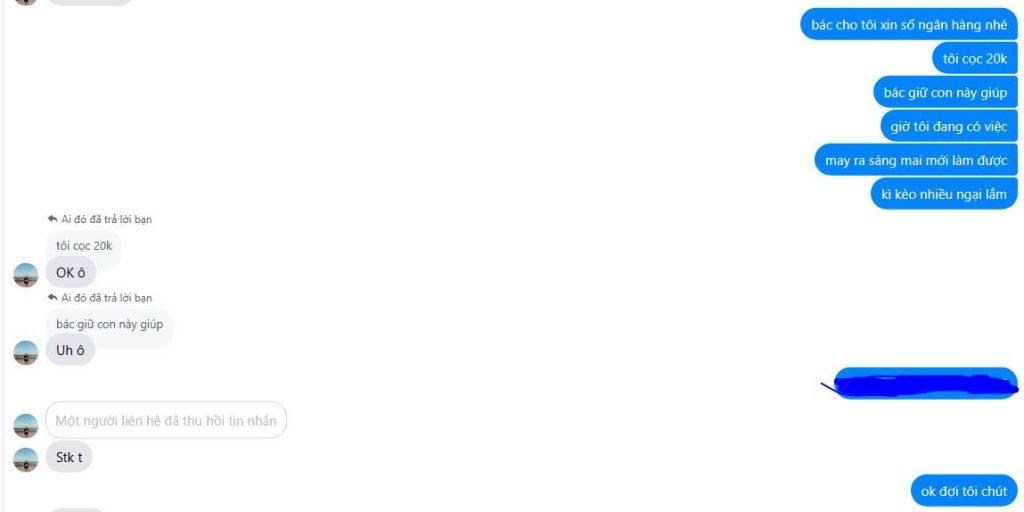This screenshot has width=1024, height=512.
Task: Select the 'Uh ô' message bubble
Action: [x=70, y=350]
